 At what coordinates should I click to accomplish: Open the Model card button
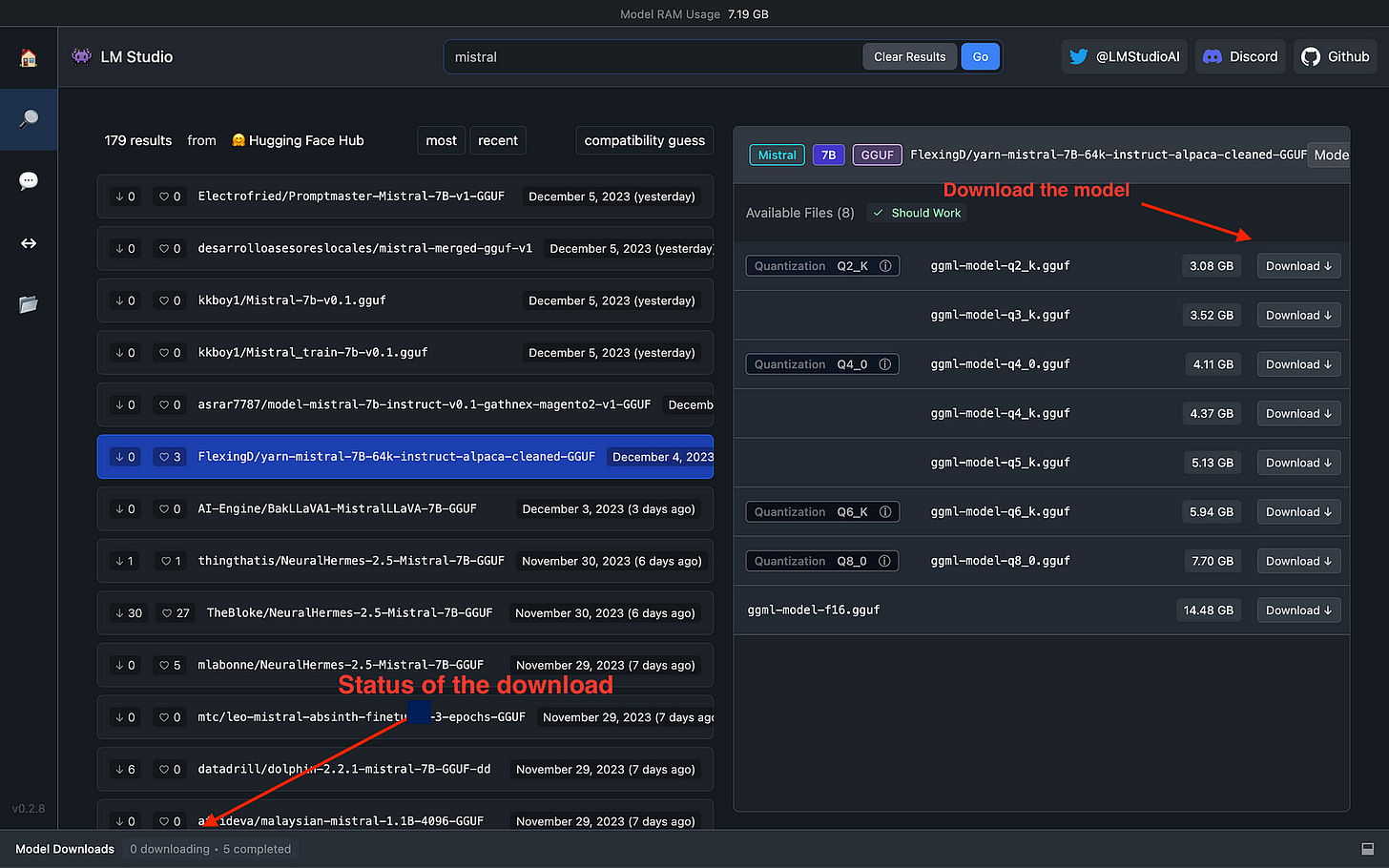pos(1330,155)
